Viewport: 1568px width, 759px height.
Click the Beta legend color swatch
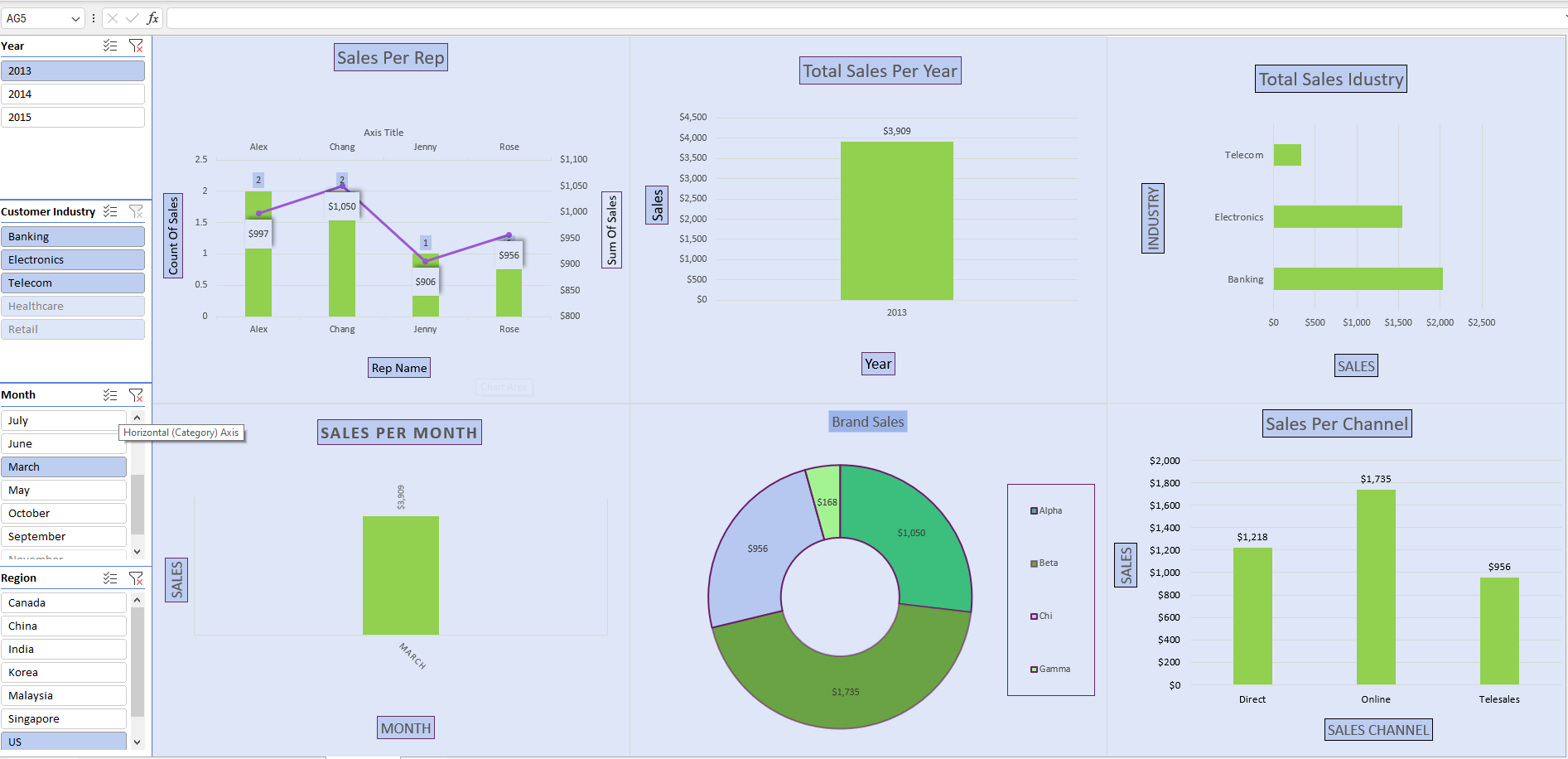[x=1034, y=563]
